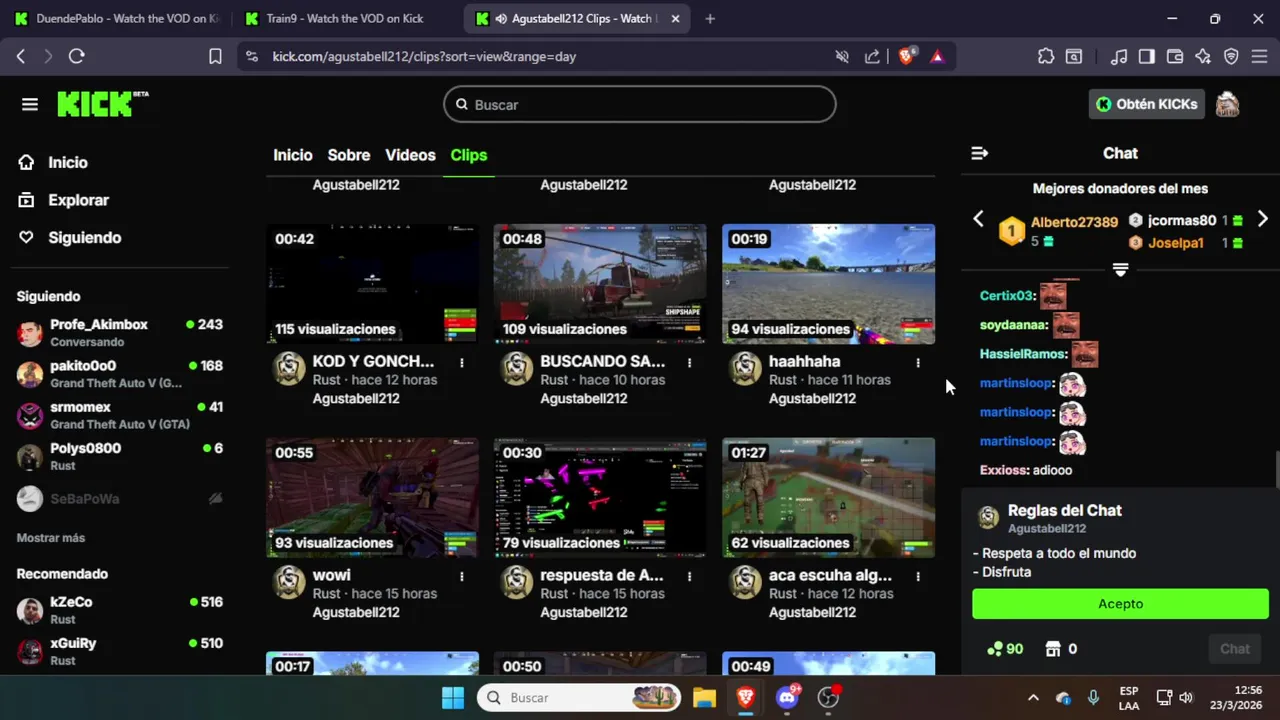The height and width of the screenshot is (720, 1280).
Task: Click username Certix03 in chat
Action: (1006, 295)
